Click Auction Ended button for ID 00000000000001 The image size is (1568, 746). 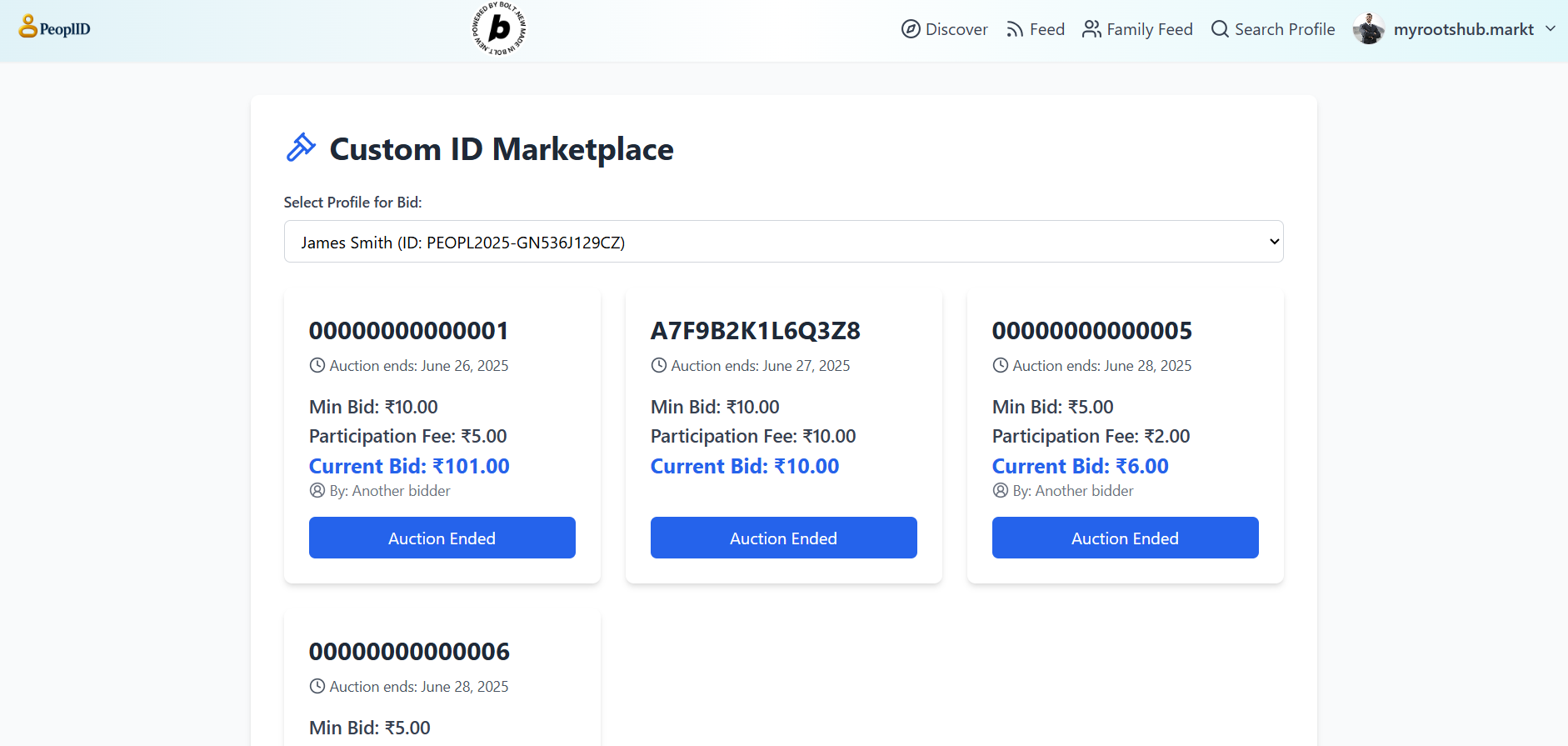442,538
